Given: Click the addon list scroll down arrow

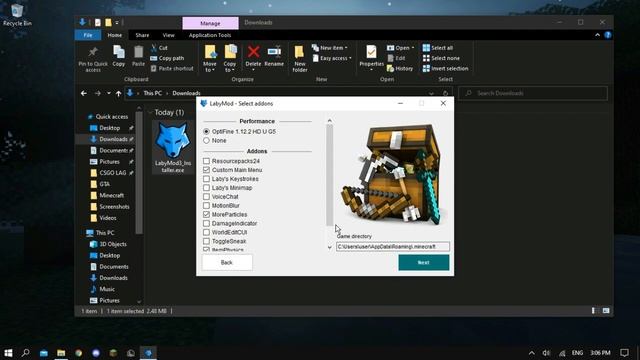Looking at the screenshot, I should pyautogui.click(x=329, y=247).
